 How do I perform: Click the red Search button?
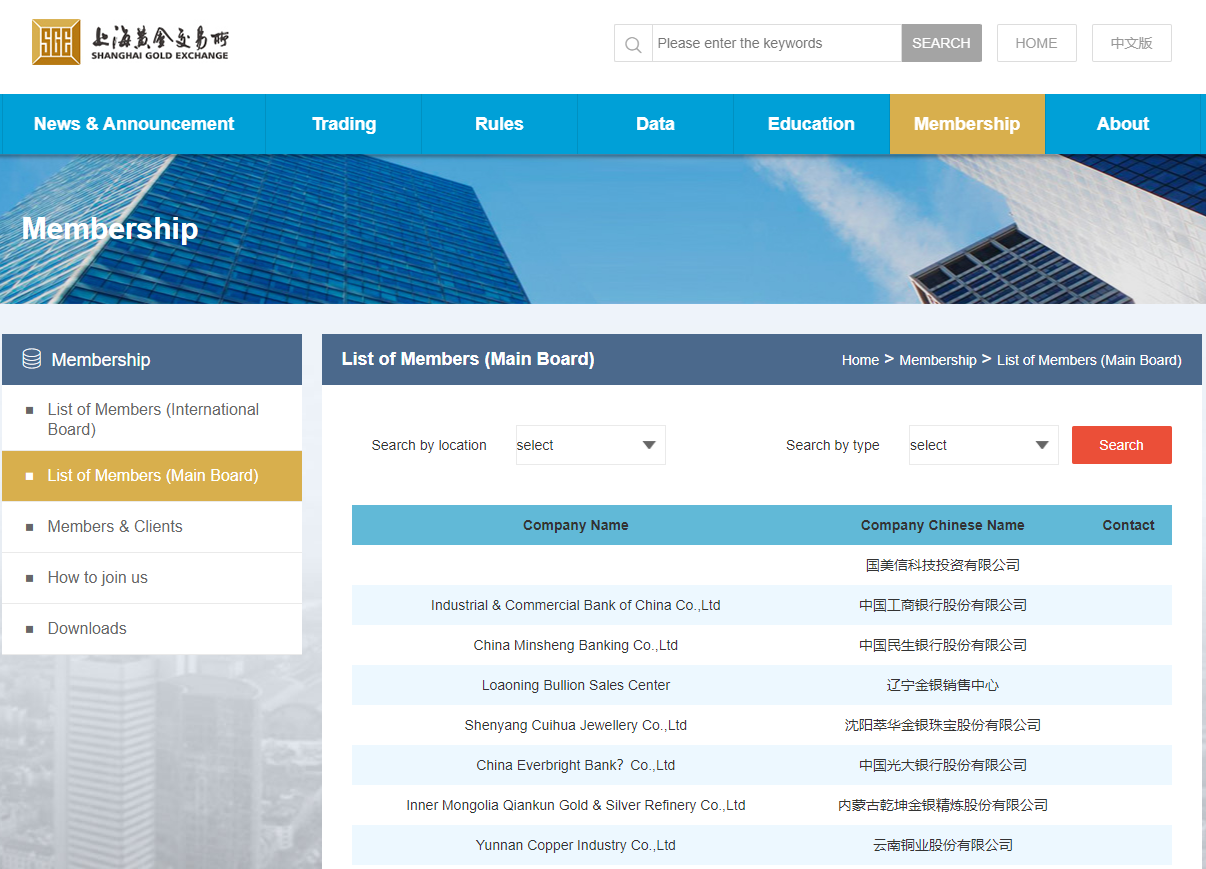coord(1121,445)
